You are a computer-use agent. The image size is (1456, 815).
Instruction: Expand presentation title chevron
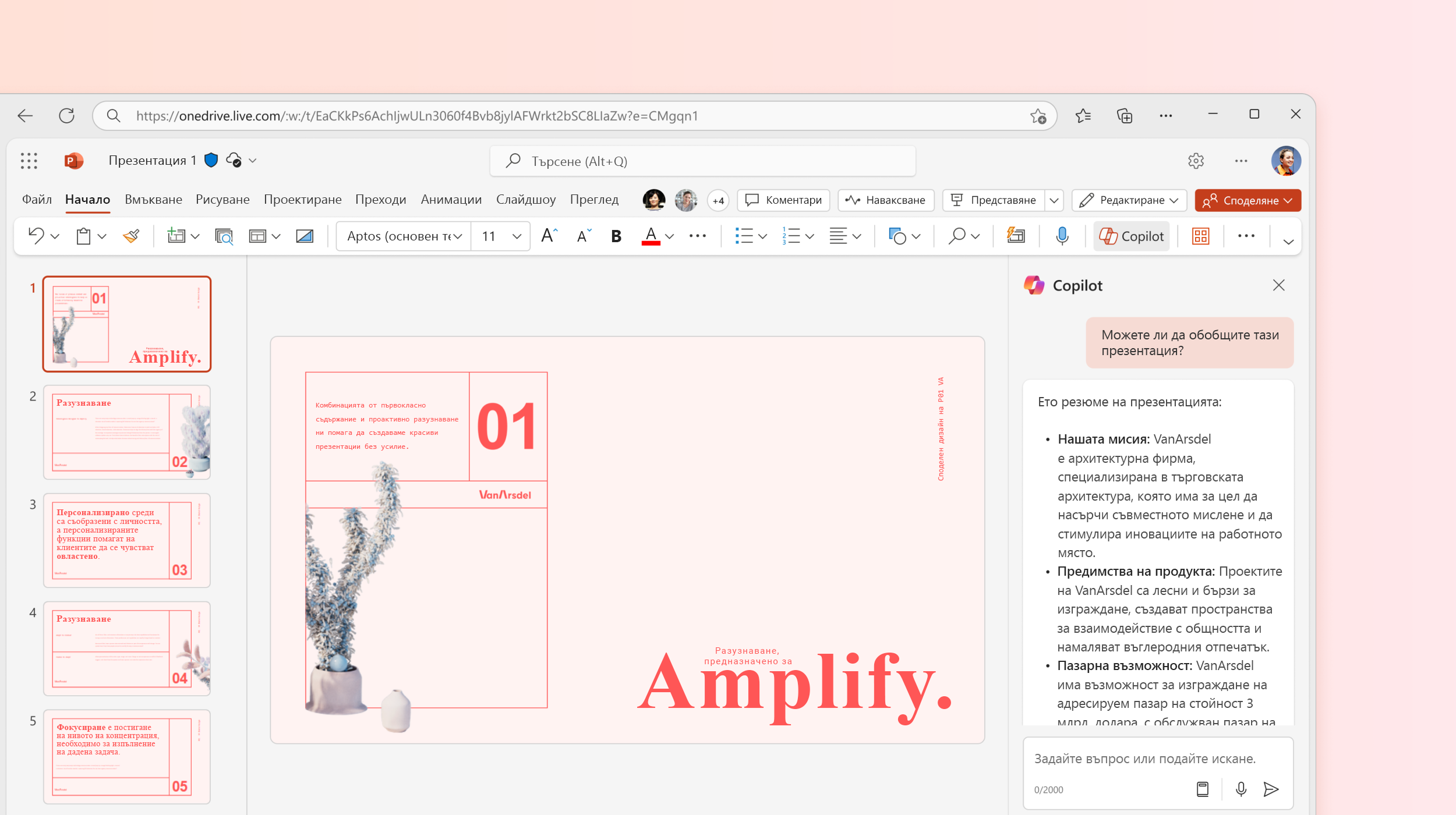point(252,161)
